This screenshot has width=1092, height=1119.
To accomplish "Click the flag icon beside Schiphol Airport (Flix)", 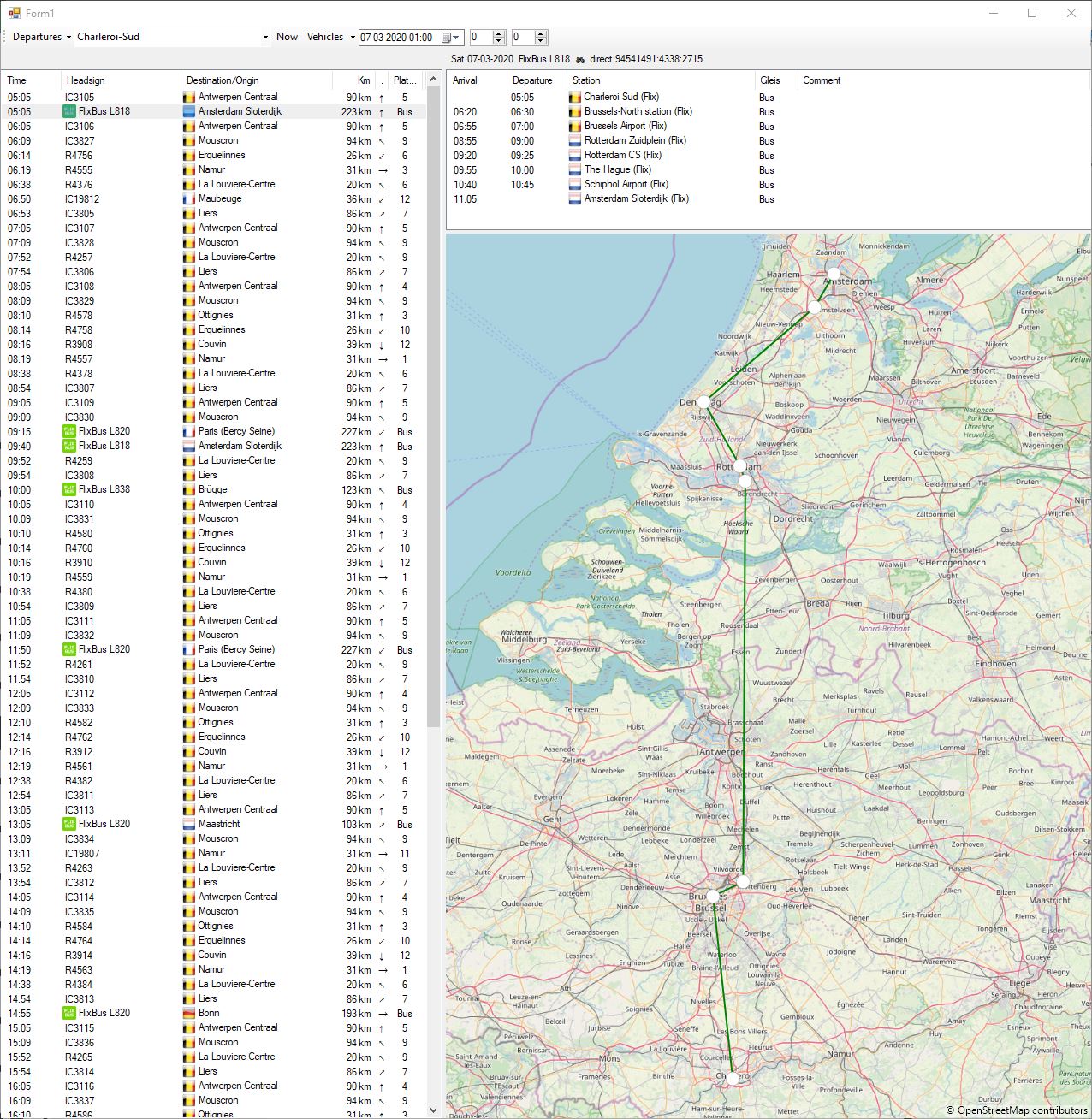I will pos(575,185).
